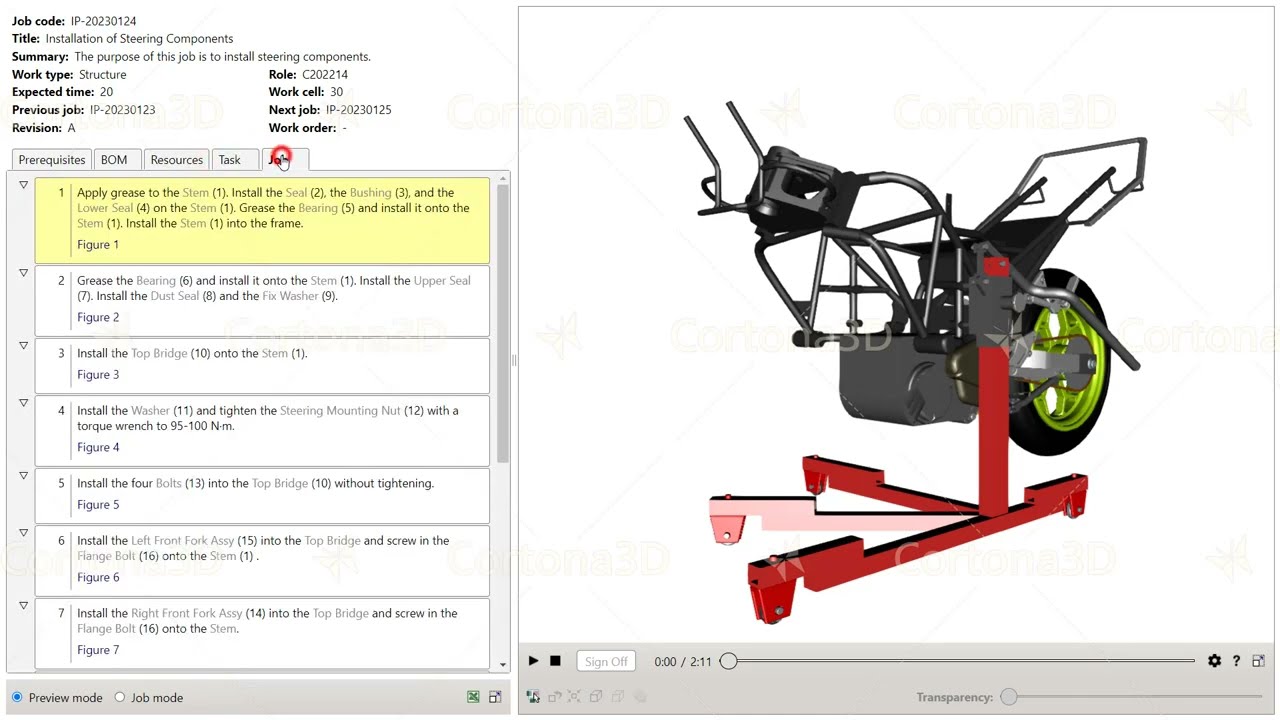Collapse step 1 with its triangle

pyautogui.click(x=24, y=185)
